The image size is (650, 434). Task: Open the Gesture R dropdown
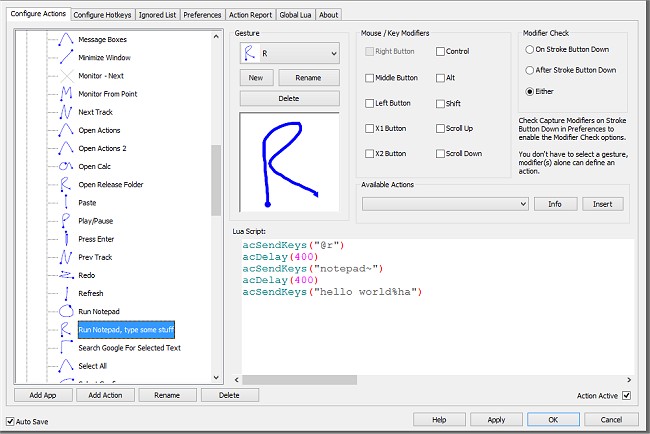point(292,52)
